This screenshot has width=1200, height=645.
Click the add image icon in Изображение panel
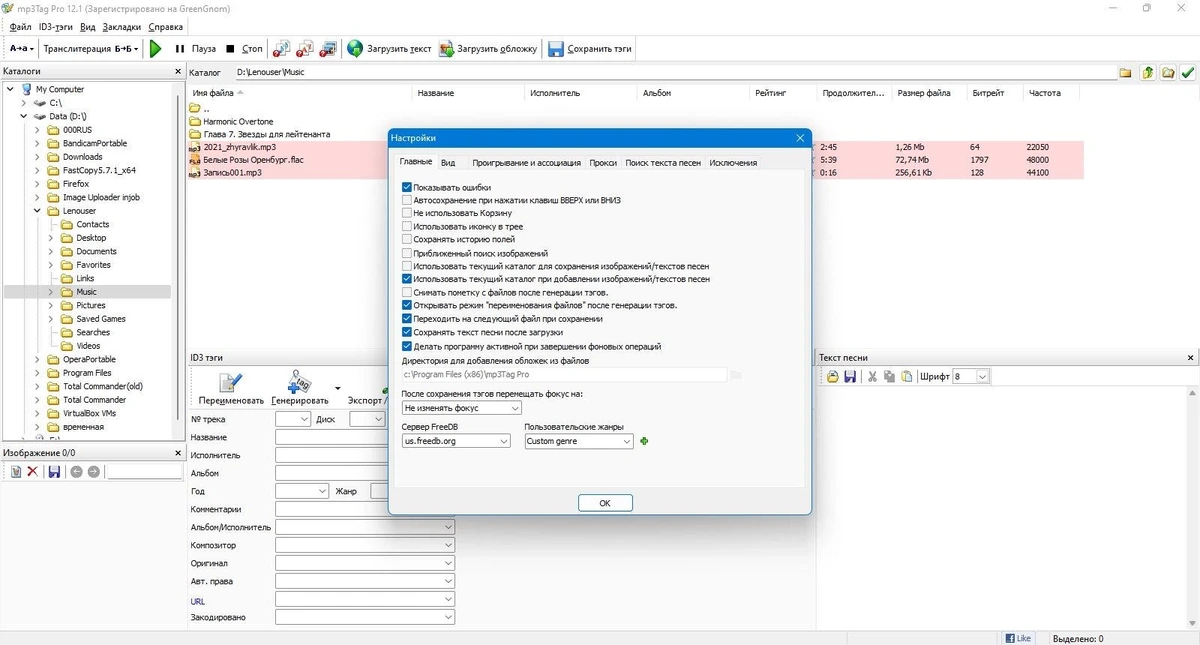coord(15,471)
